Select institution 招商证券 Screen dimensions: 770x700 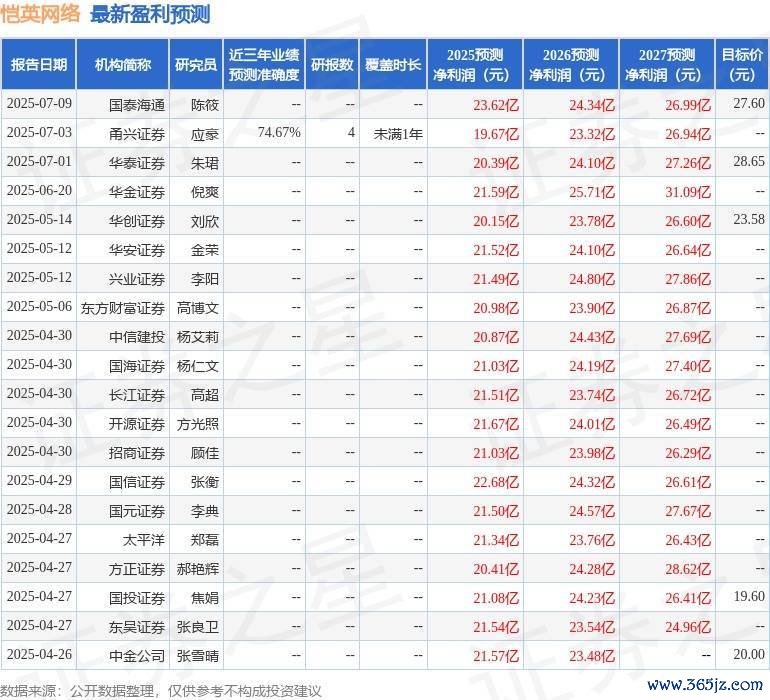pos(137,452)
